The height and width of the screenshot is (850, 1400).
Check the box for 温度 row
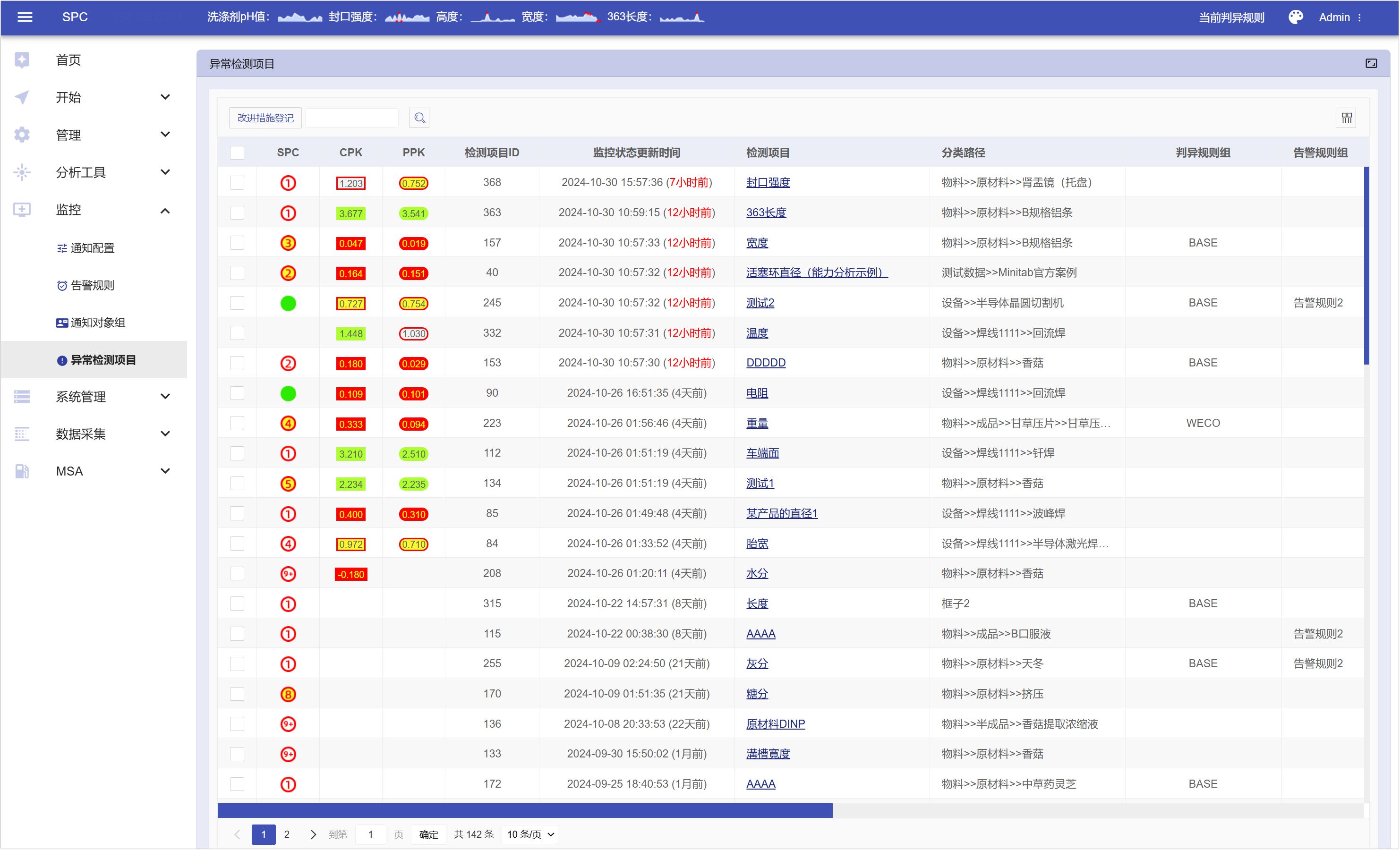(237, 332)
